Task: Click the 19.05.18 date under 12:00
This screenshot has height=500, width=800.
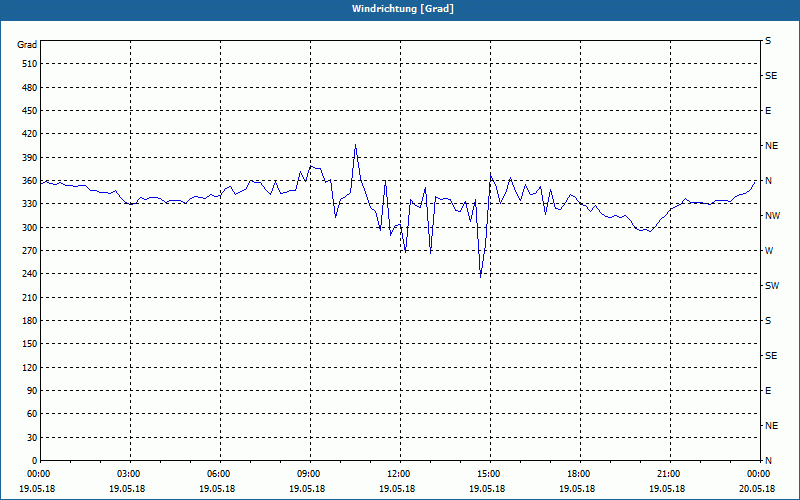Action: (x=397, y=489)
